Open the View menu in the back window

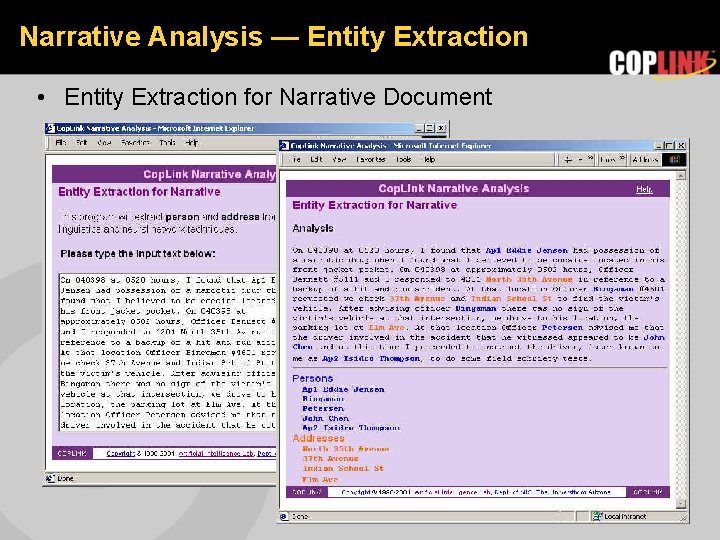(x=105, y=143)
